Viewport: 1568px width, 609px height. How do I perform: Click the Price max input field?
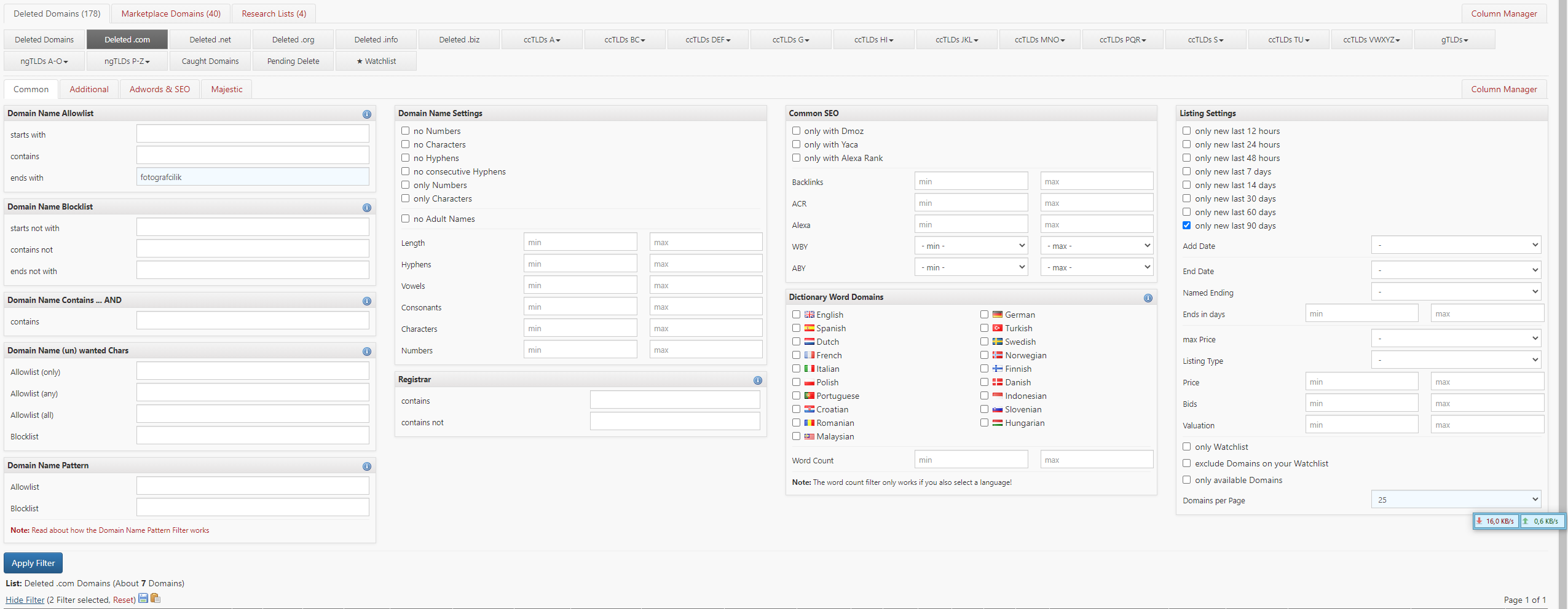(x=1487, y=382)
